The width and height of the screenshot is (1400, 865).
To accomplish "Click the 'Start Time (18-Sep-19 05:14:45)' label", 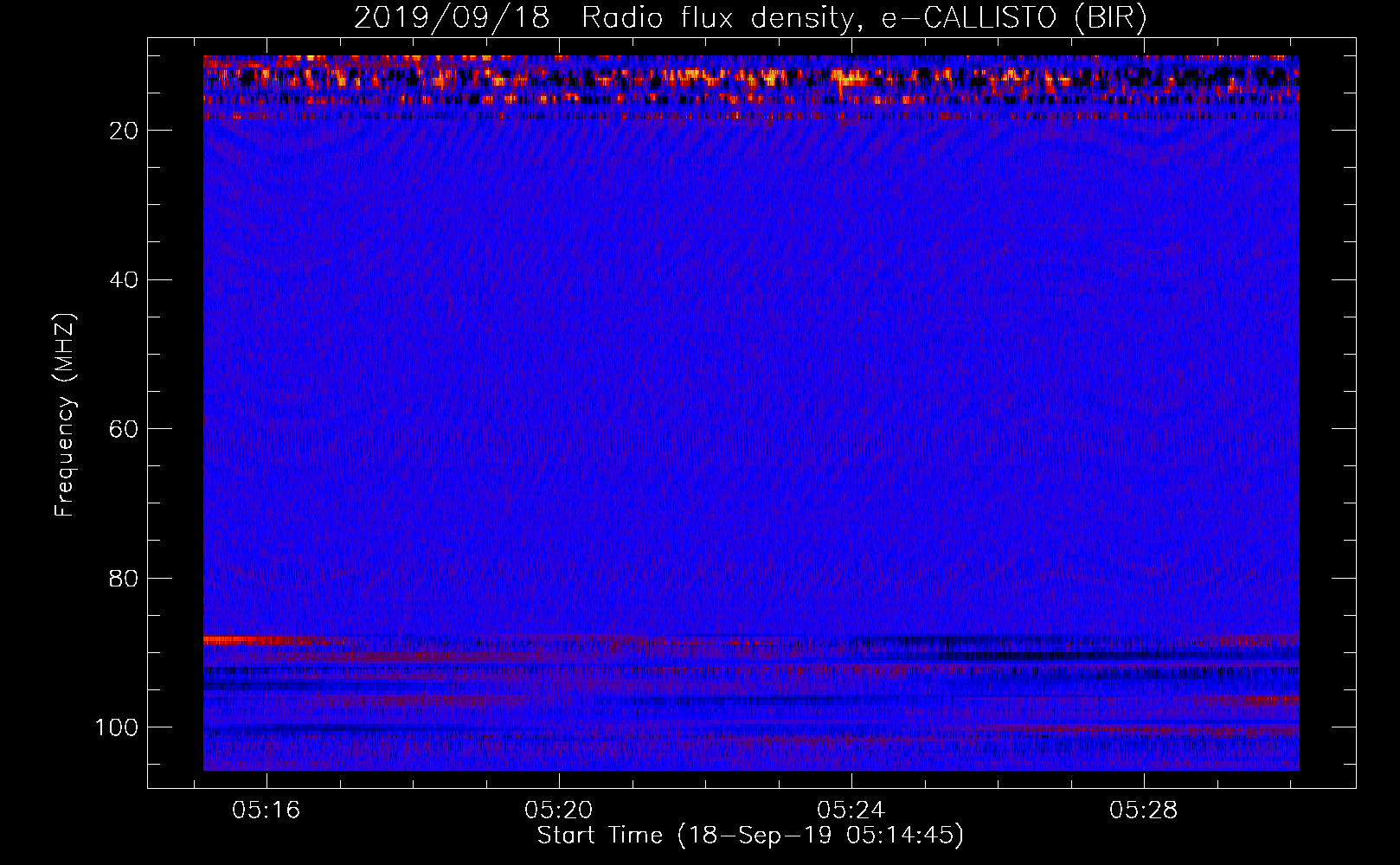I will point(750,836).
